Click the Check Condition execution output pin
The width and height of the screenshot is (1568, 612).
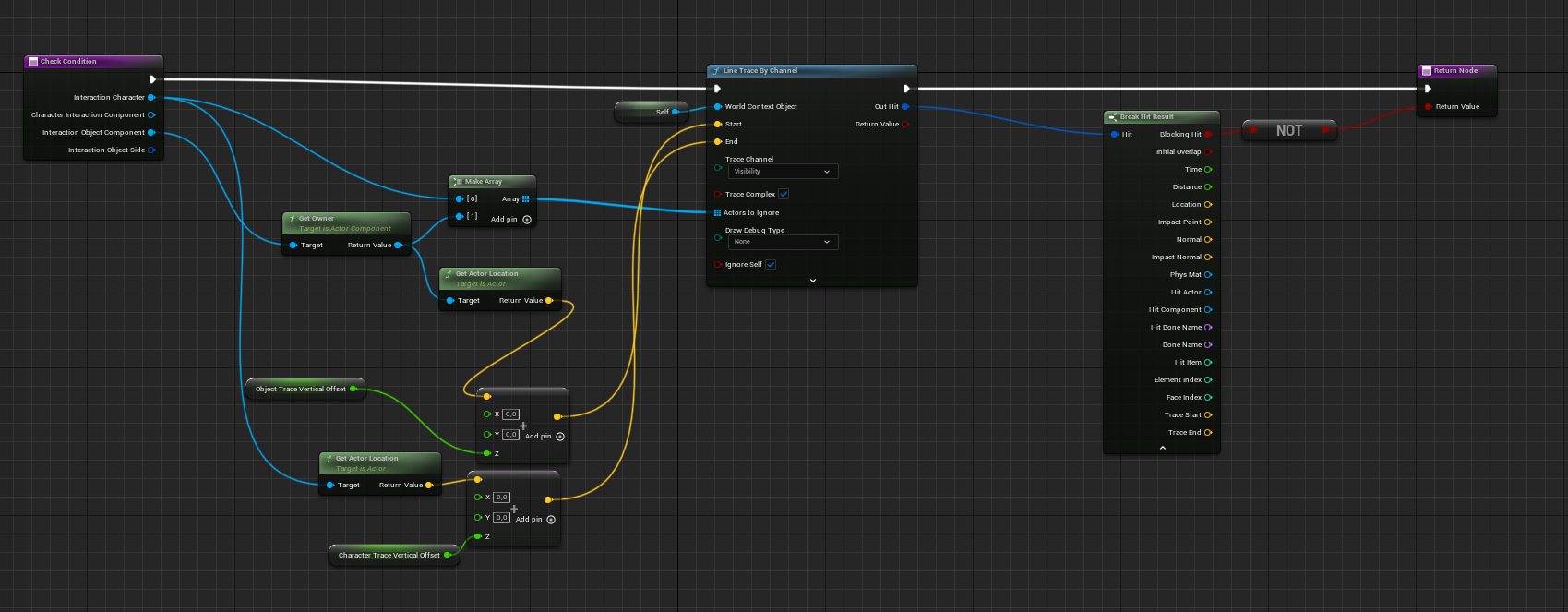pos(152,79)
